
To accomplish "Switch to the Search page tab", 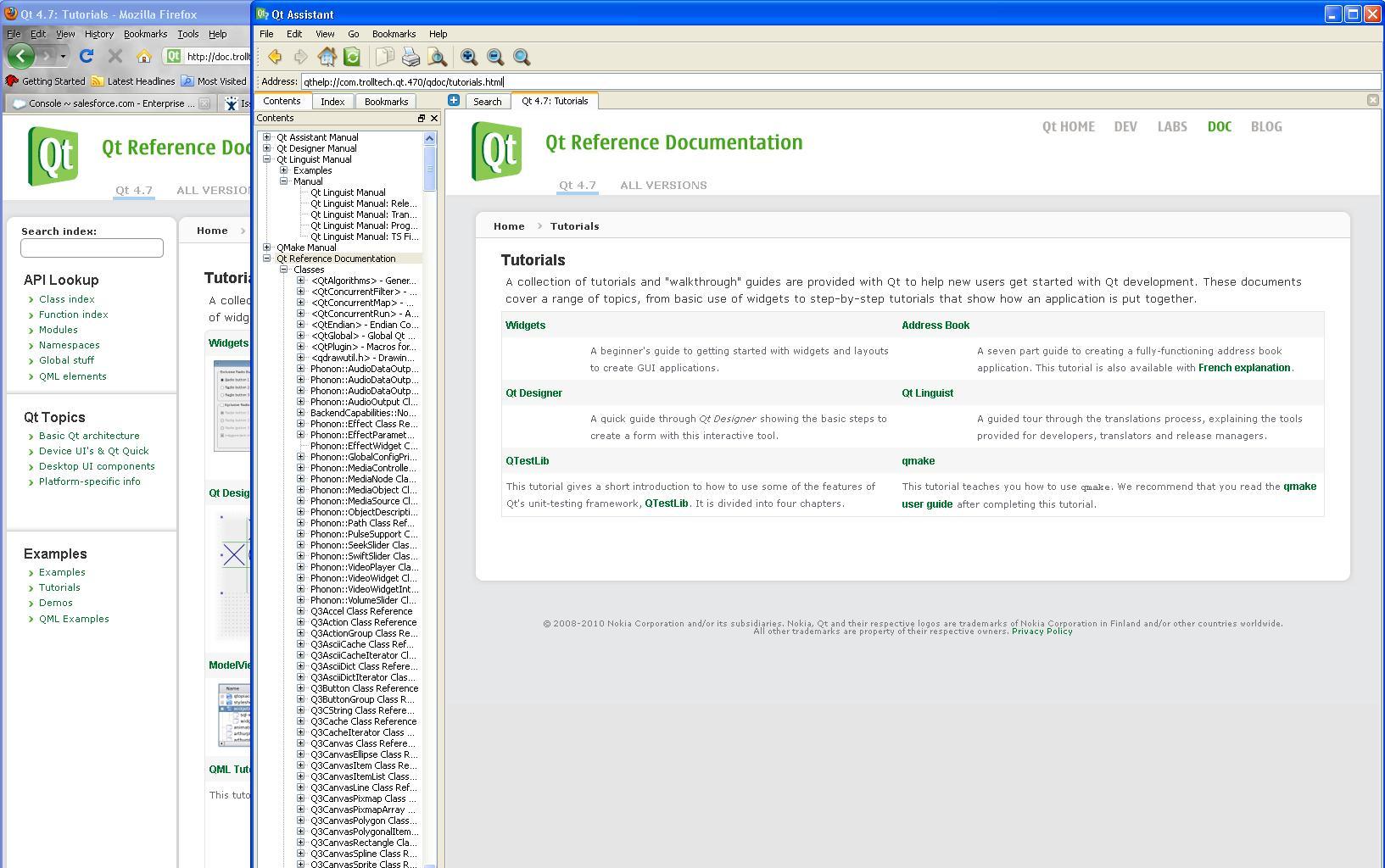I will pos(487,102).
